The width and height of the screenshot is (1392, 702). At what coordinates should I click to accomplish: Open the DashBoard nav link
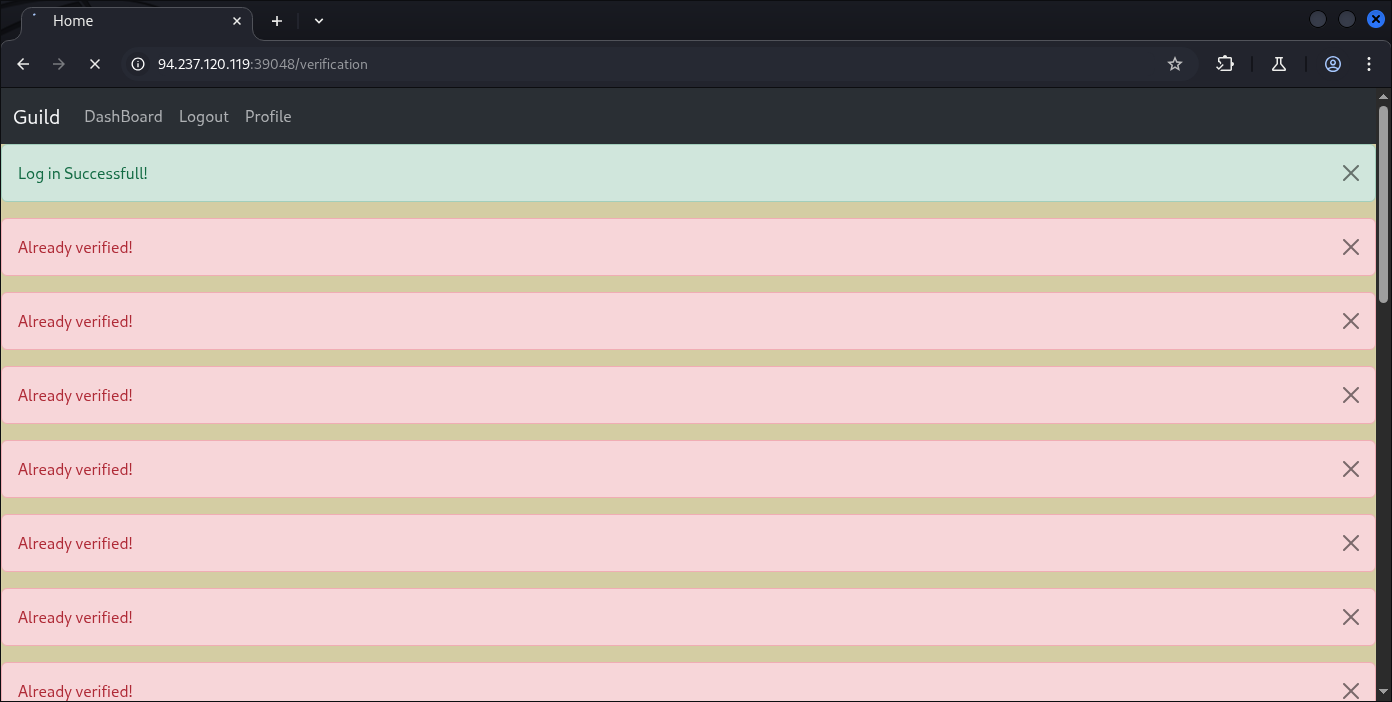click(x=123, y=117)
